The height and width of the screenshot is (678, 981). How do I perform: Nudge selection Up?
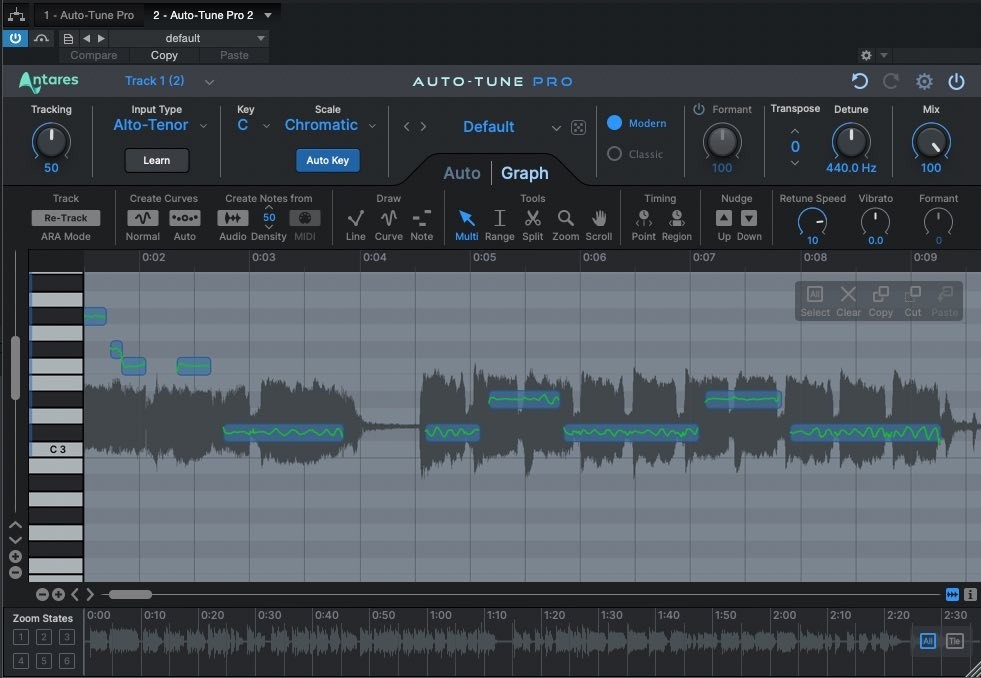click(724, 218)
